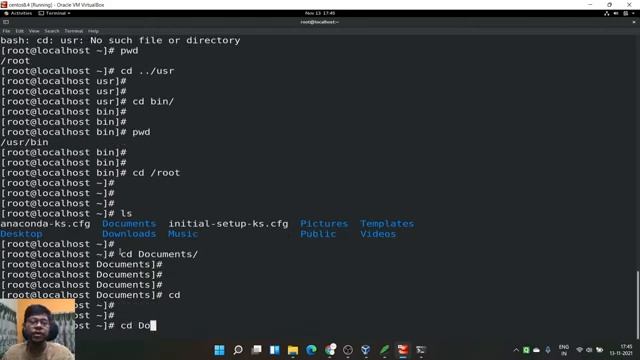Screen dimensions: 640x360
Task: Click the 'cd /root' command text
Action: [156, 173]
